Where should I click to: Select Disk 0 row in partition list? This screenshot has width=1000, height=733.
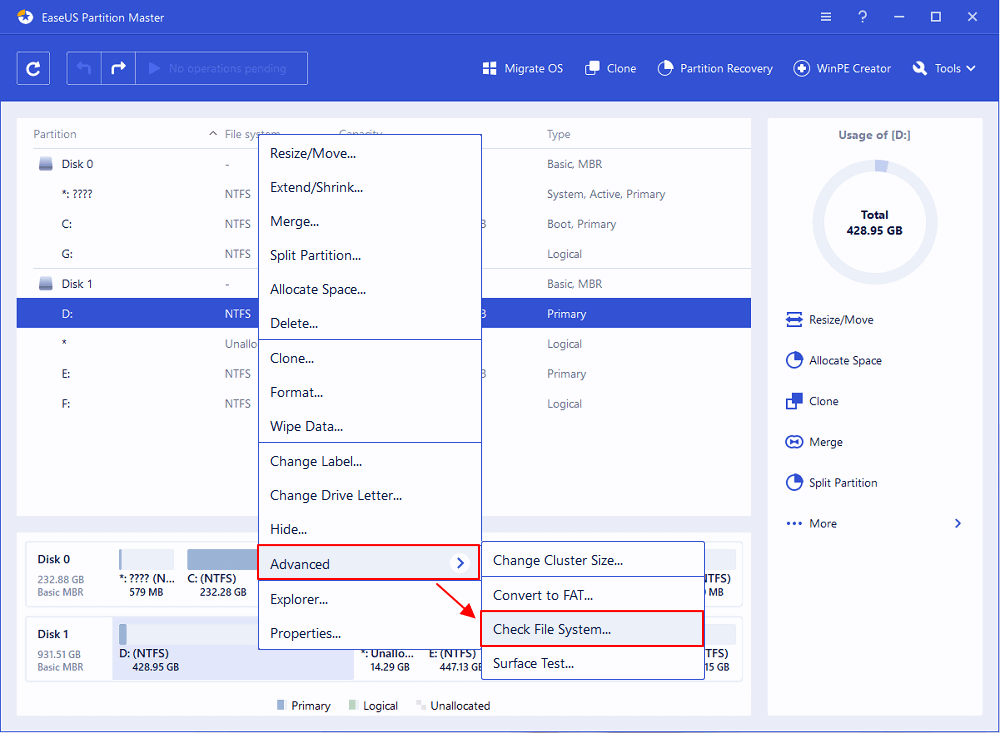[x=383, y=164]
